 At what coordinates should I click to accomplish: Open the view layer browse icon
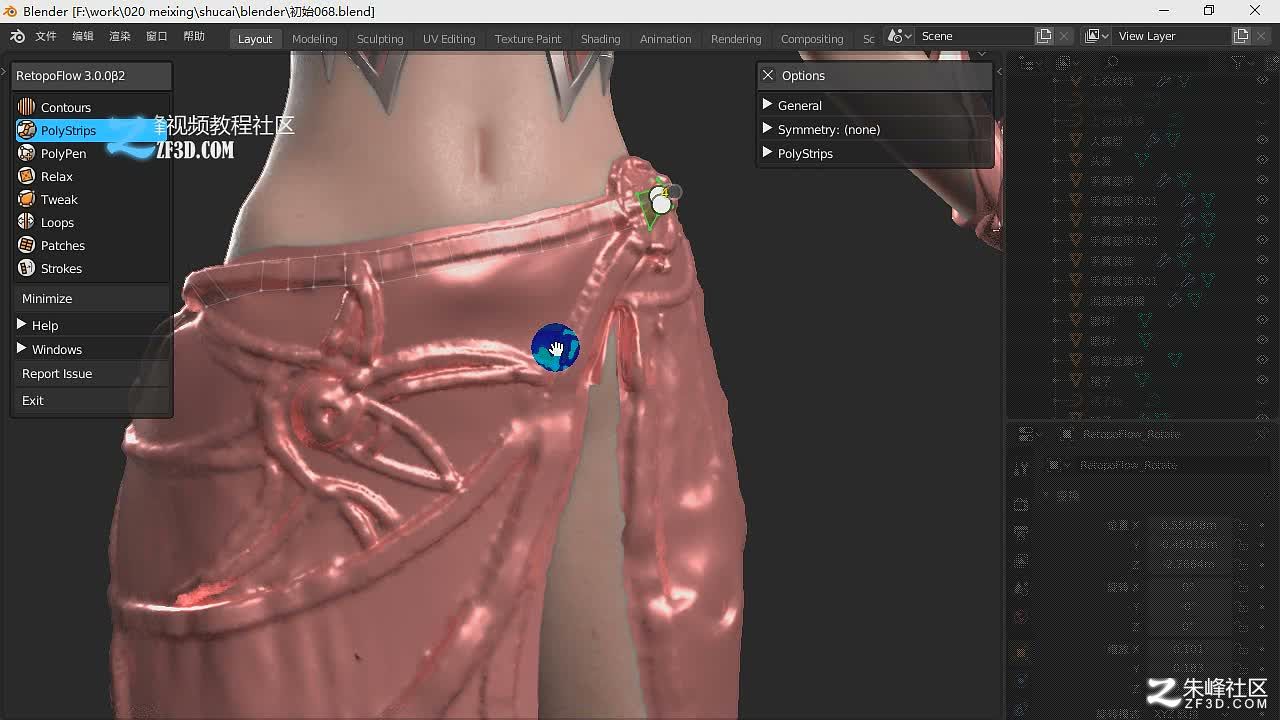pos(1096,36)
